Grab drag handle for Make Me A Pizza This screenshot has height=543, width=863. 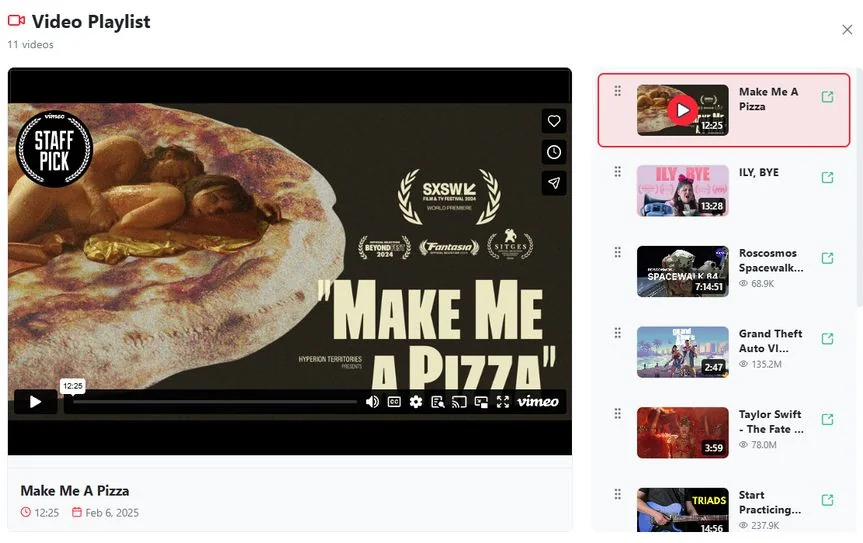618,91
